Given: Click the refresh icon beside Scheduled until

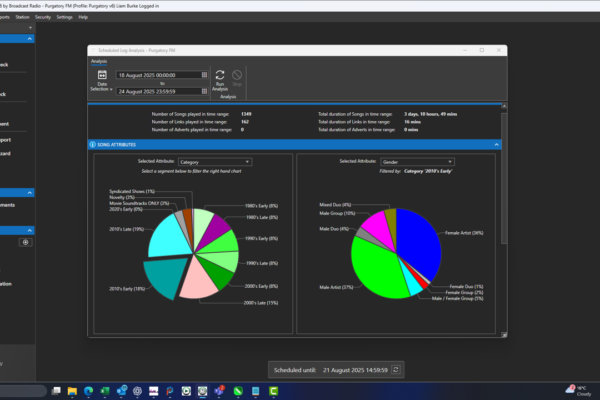Looking at the screenshot, I should point(395,369).
